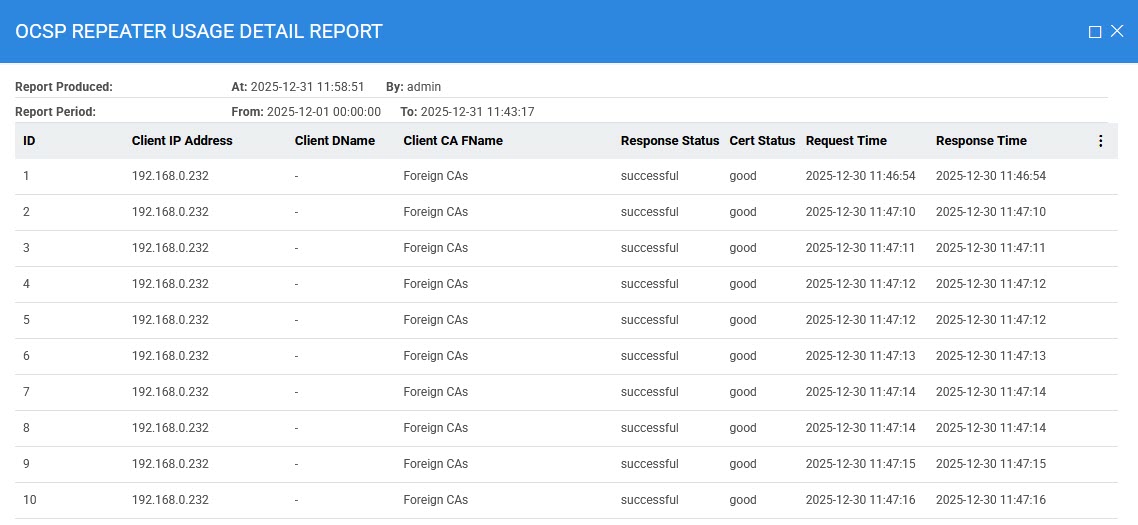Viewport: 1138px width, 525px height.
Task: Open the column options kebab menu
Action: pyautogui.click(x=1100, y=141)
